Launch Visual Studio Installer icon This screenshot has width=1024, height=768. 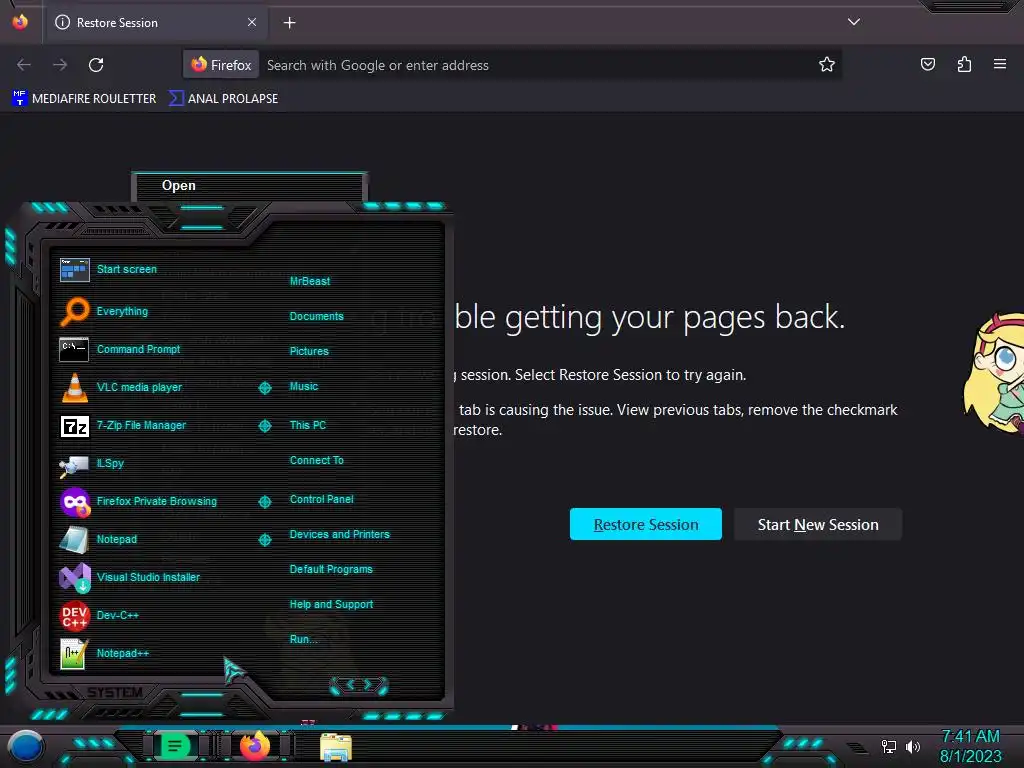click(x=74, y=577)
